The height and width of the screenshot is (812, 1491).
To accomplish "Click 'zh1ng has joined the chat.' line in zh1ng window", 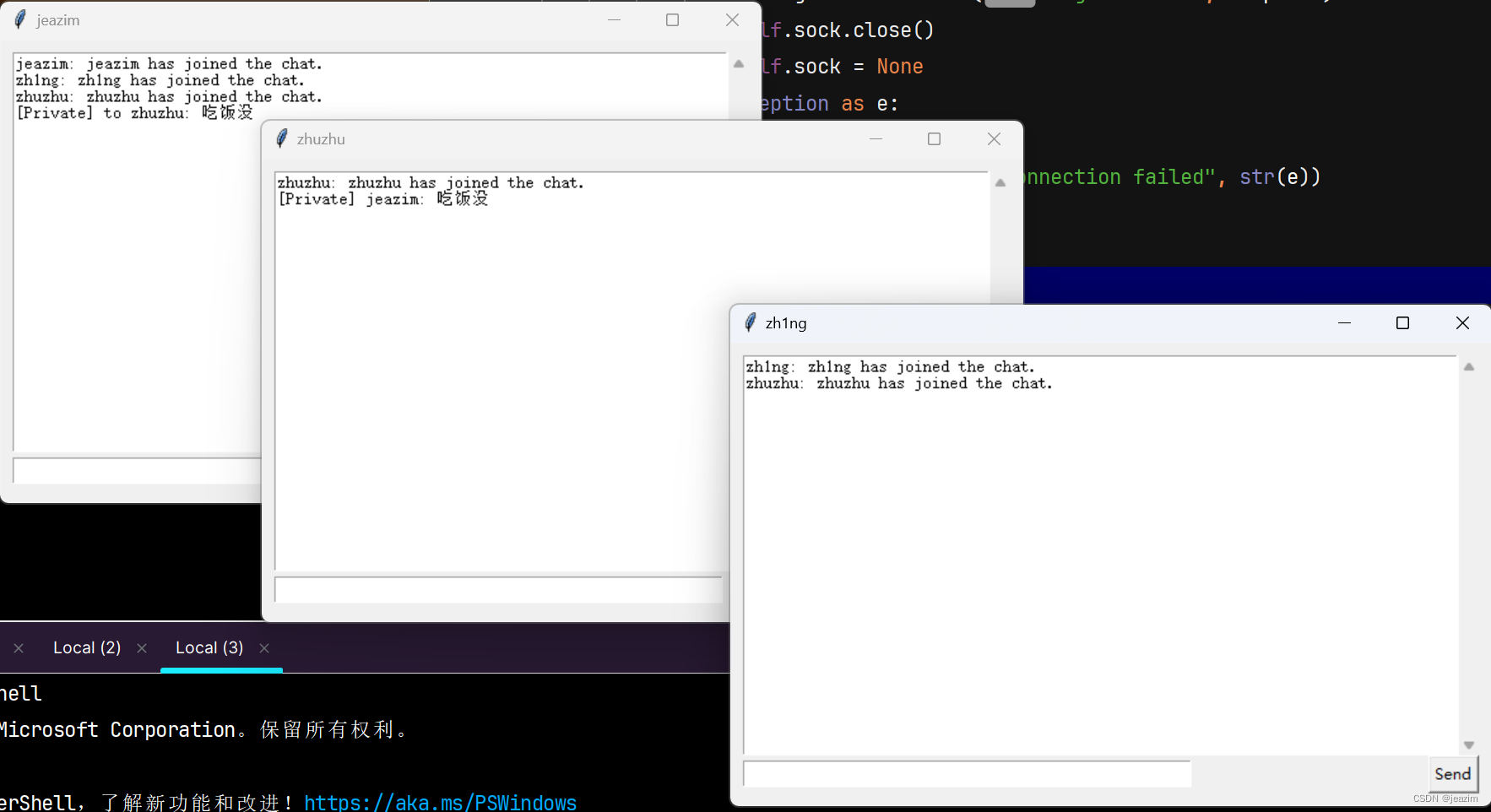I will point(890,367).
